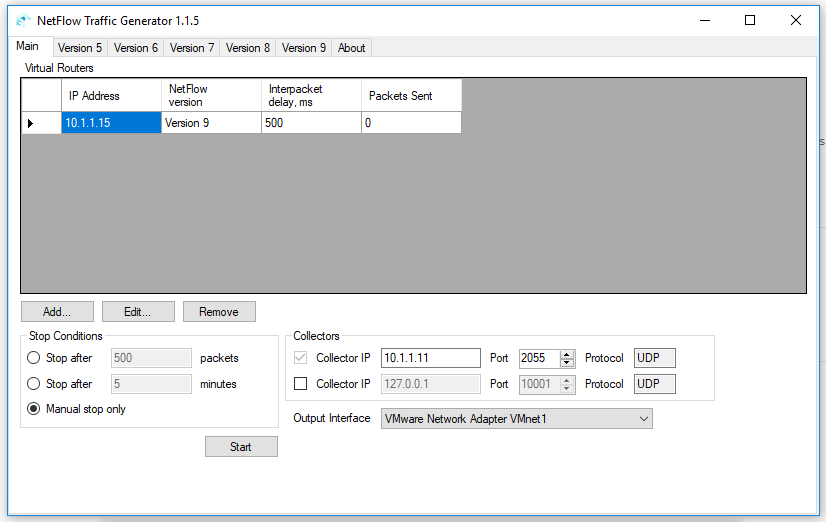Enable the second Collector IP checkbox

[300, 383]
